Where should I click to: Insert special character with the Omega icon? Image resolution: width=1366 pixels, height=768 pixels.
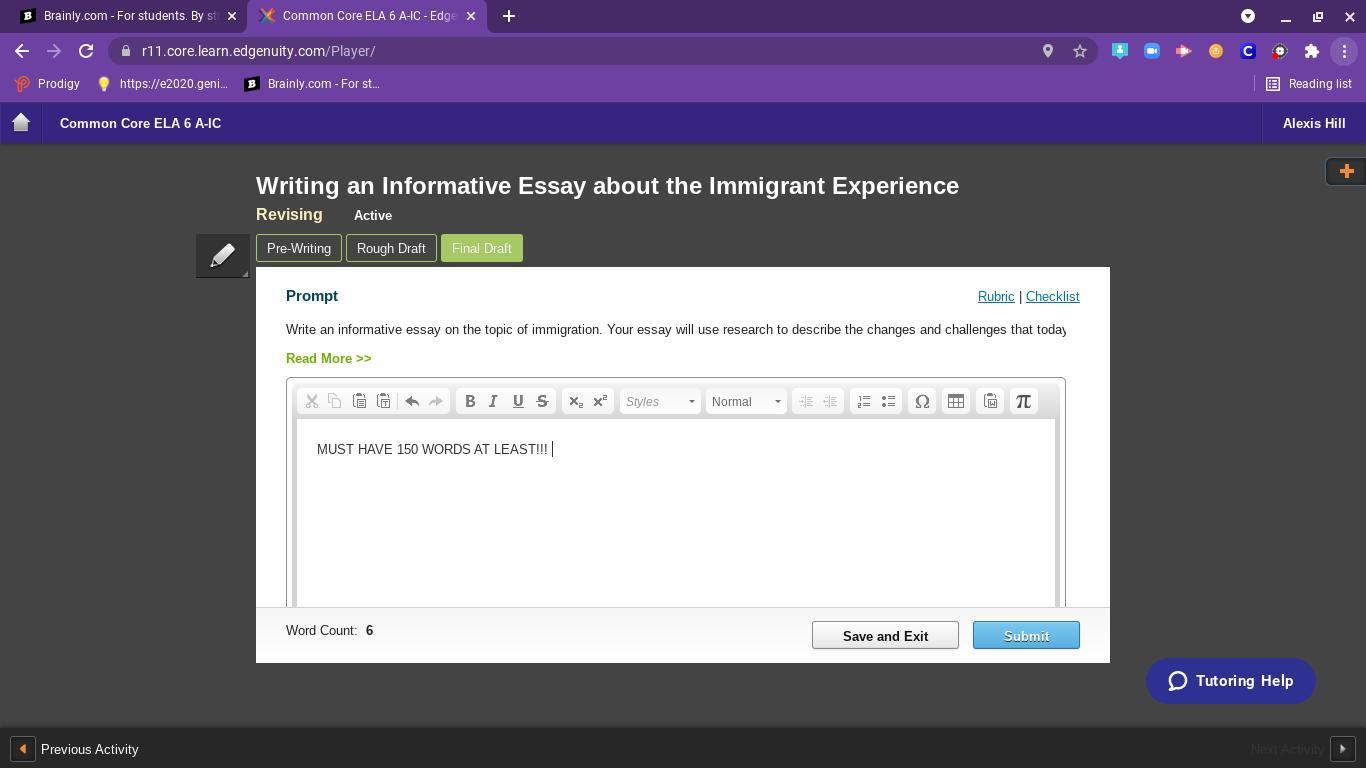point(922,401)
